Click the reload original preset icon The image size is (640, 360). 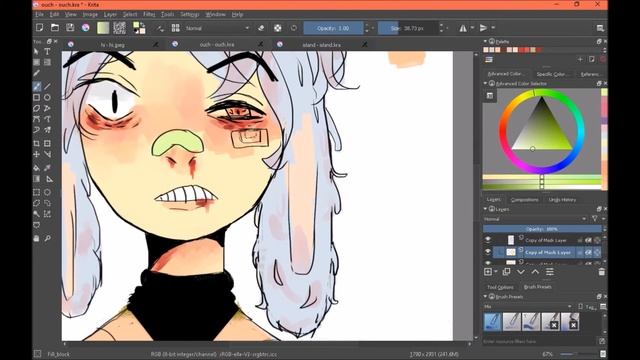tap(294, 28)
